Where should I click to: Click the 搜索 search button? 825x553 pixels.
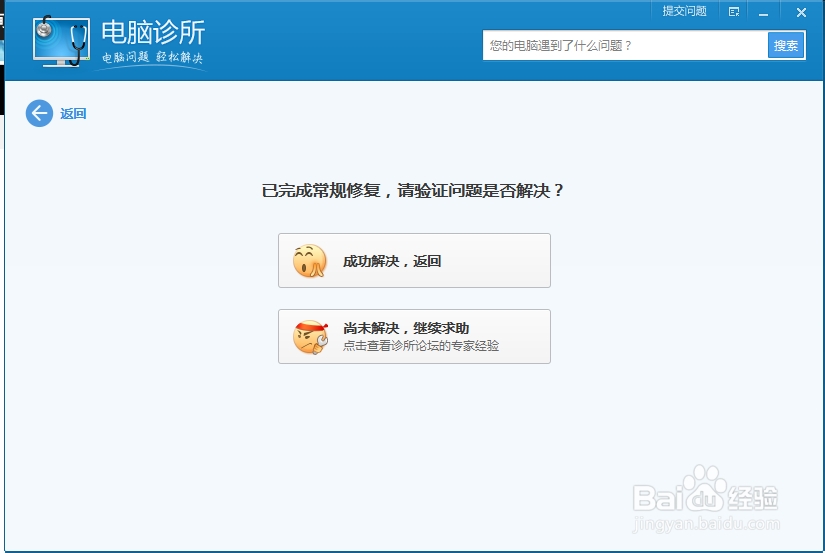click(786, 46)
